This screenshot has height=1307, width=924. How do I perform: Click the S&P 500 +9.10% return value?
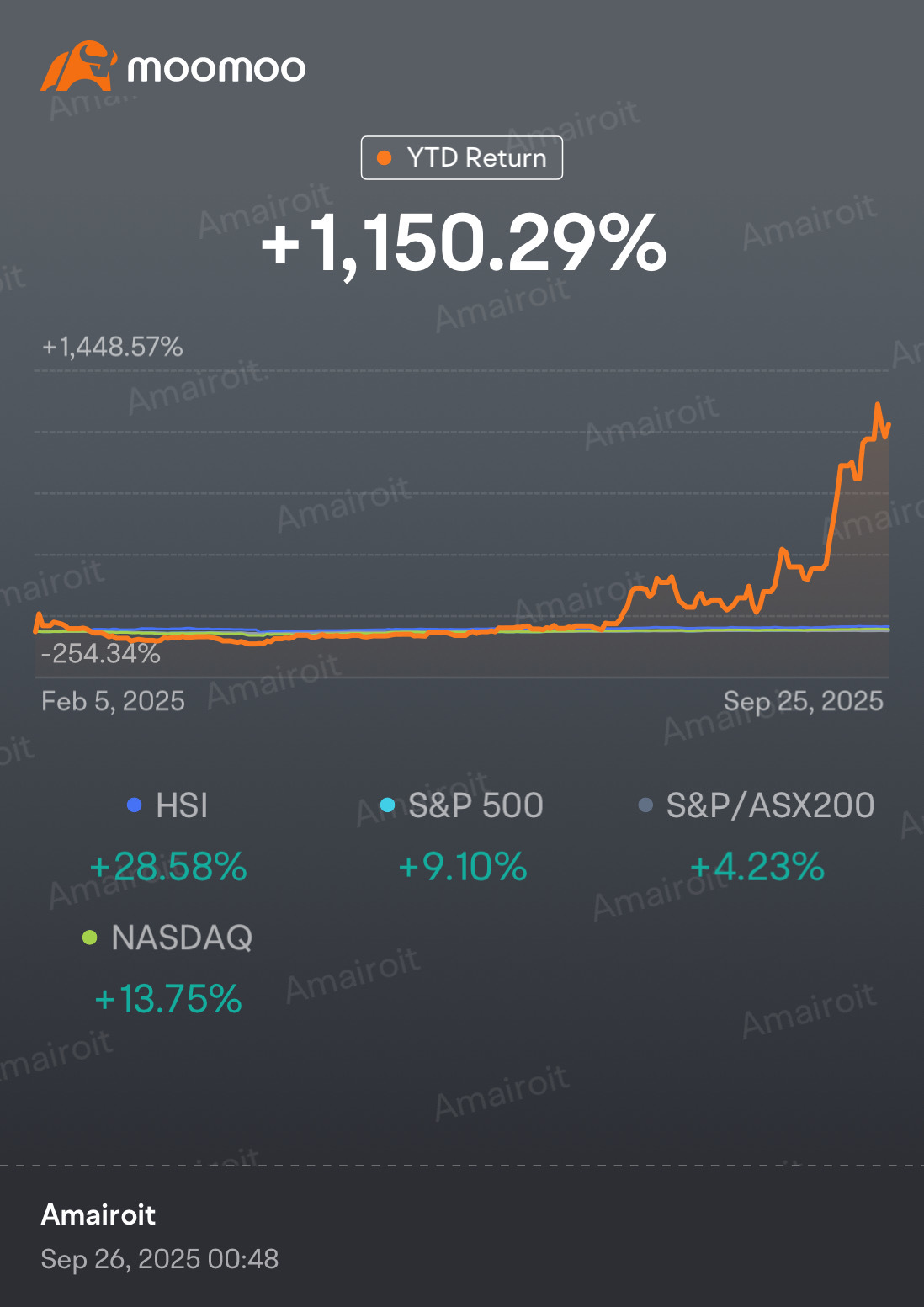pyautogui.click(x=463, y=867)
